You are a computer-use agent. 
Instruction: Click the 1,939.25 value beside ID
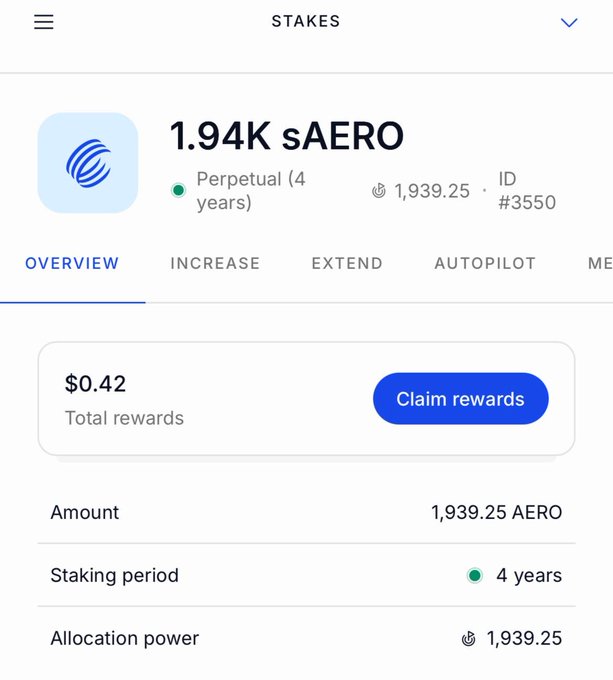coord(432,191)
